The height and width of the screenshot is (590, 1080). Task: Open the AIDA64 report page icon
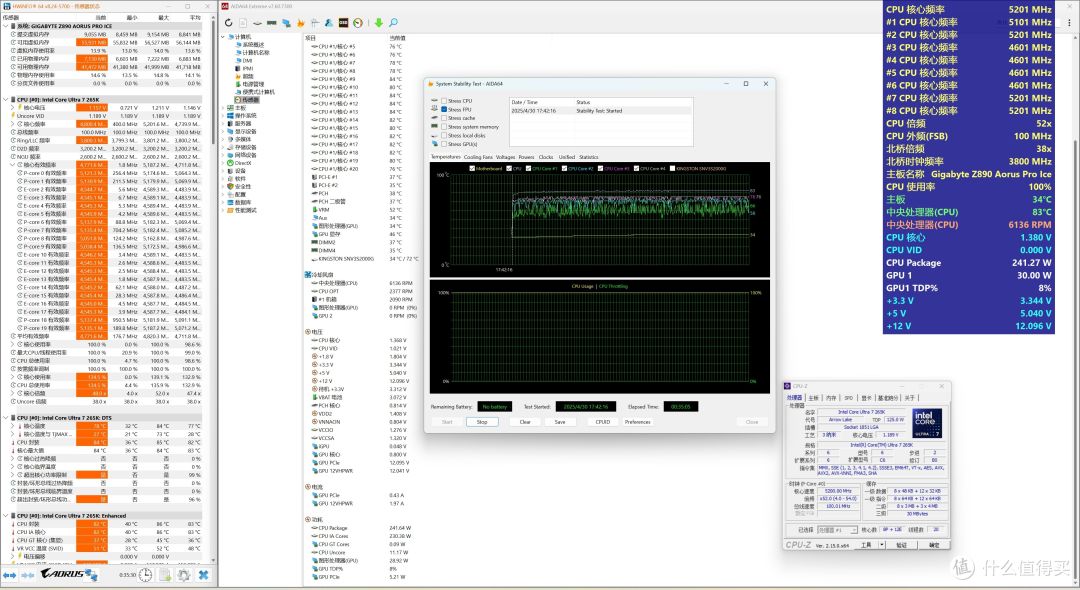tap(243, 23)
